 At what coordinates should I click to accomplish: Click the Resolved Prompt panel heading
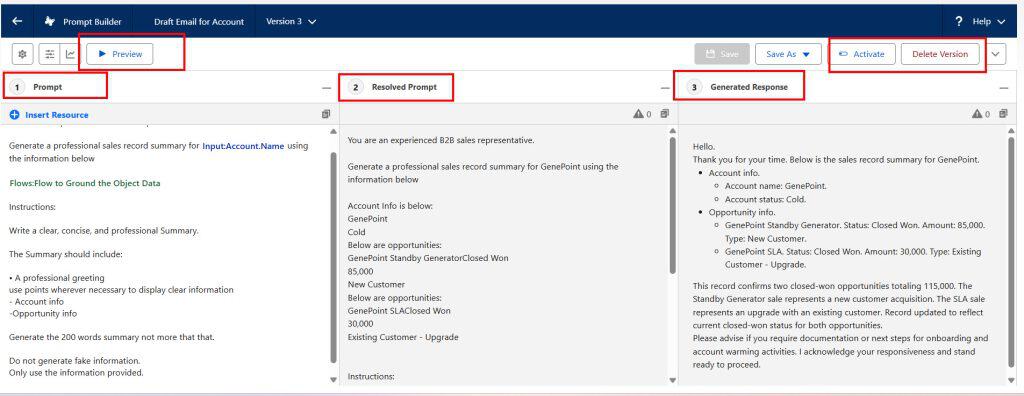[404, 87]
